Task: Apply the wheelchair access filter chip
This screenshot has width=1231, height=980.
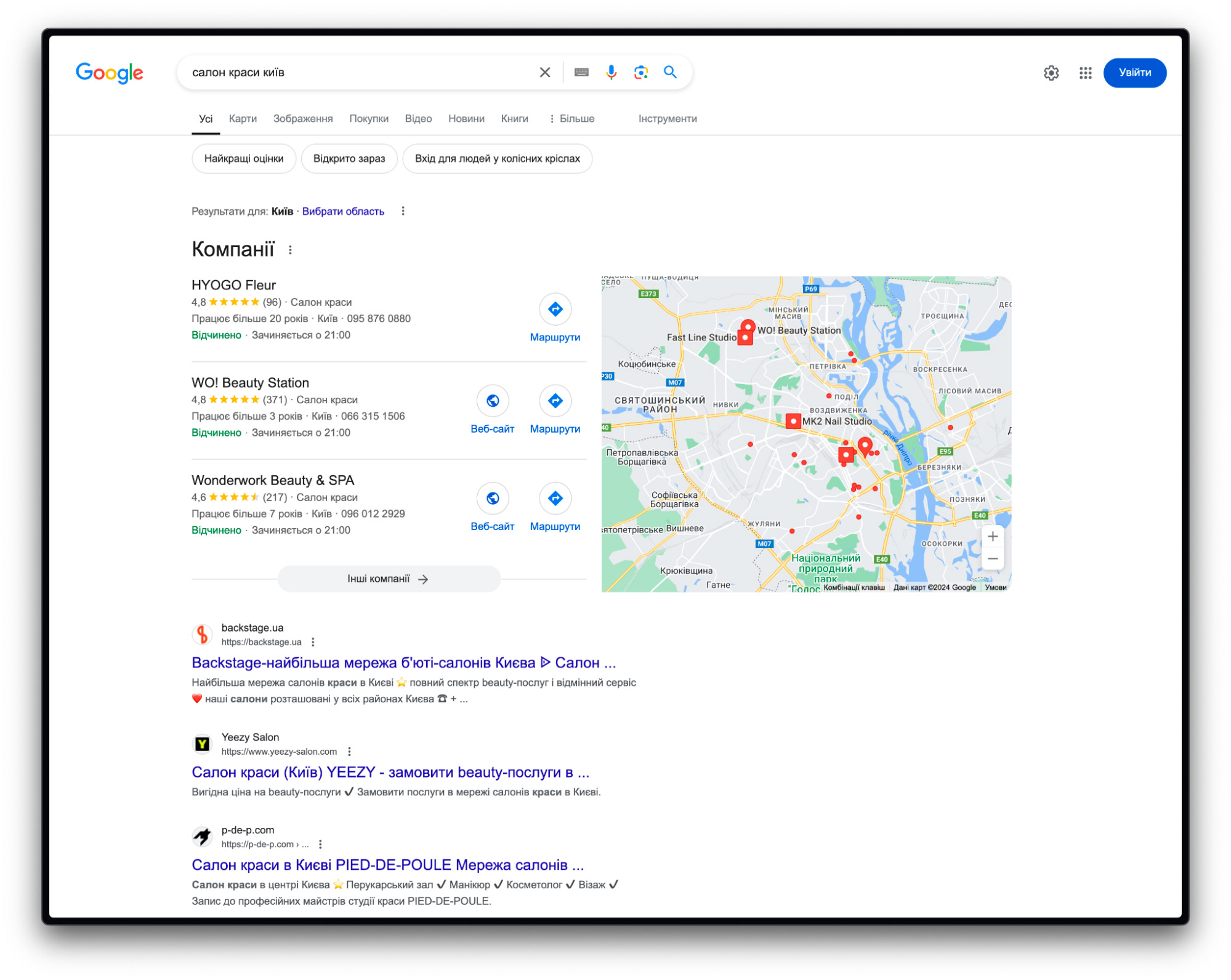Action: [497, 159]
